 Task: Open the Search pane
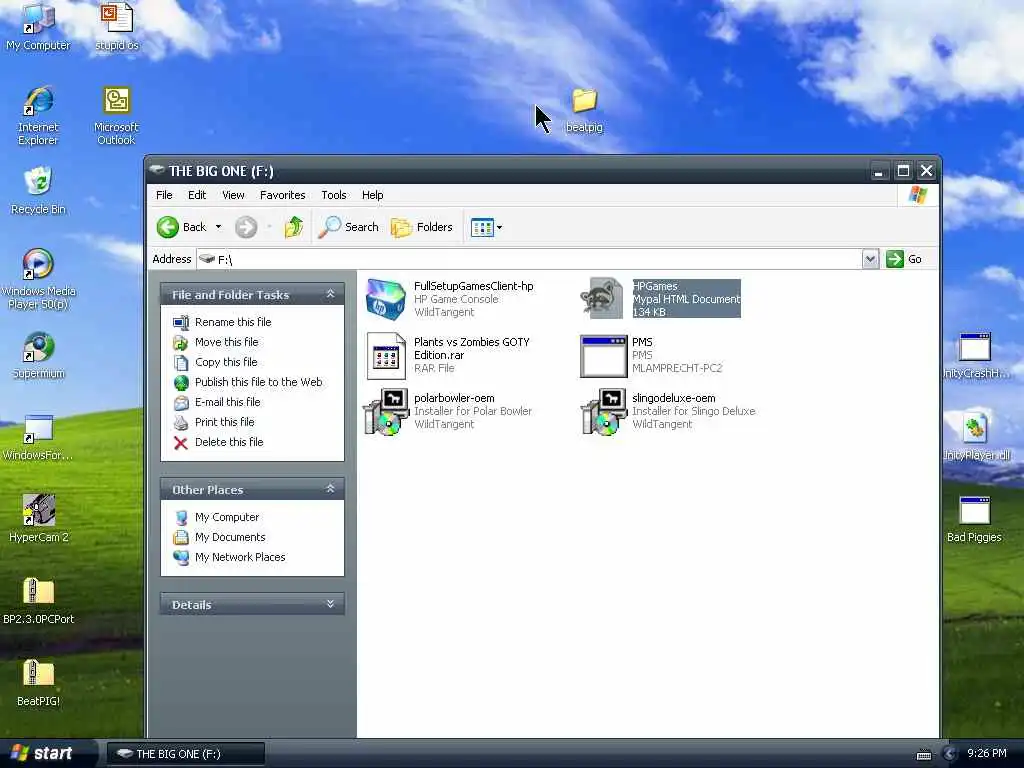pos(349,227)
